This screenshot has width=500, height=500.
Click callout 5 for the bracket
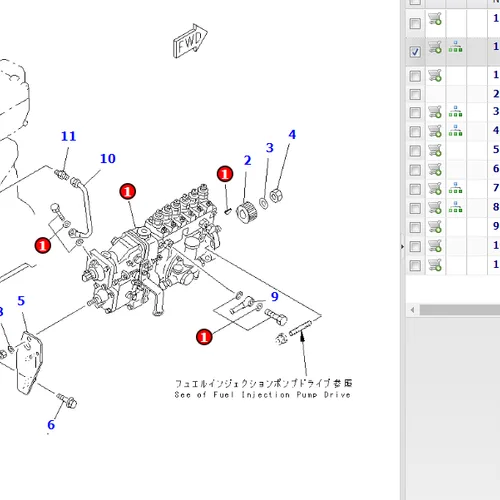21,301
